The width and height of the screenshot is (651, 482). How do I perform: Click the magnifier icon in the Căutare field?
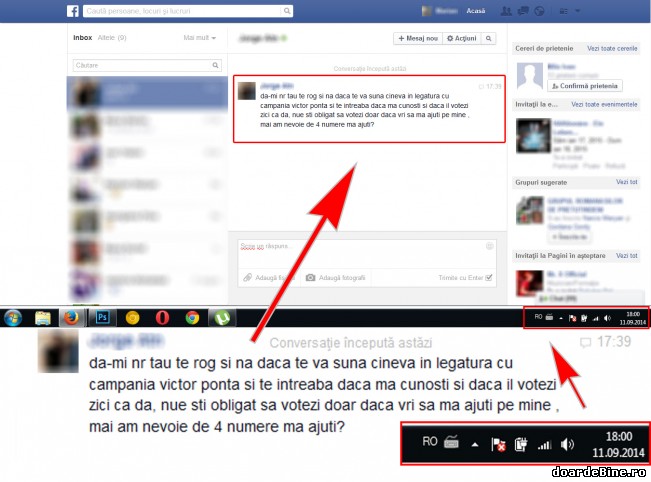coord(215,65)
